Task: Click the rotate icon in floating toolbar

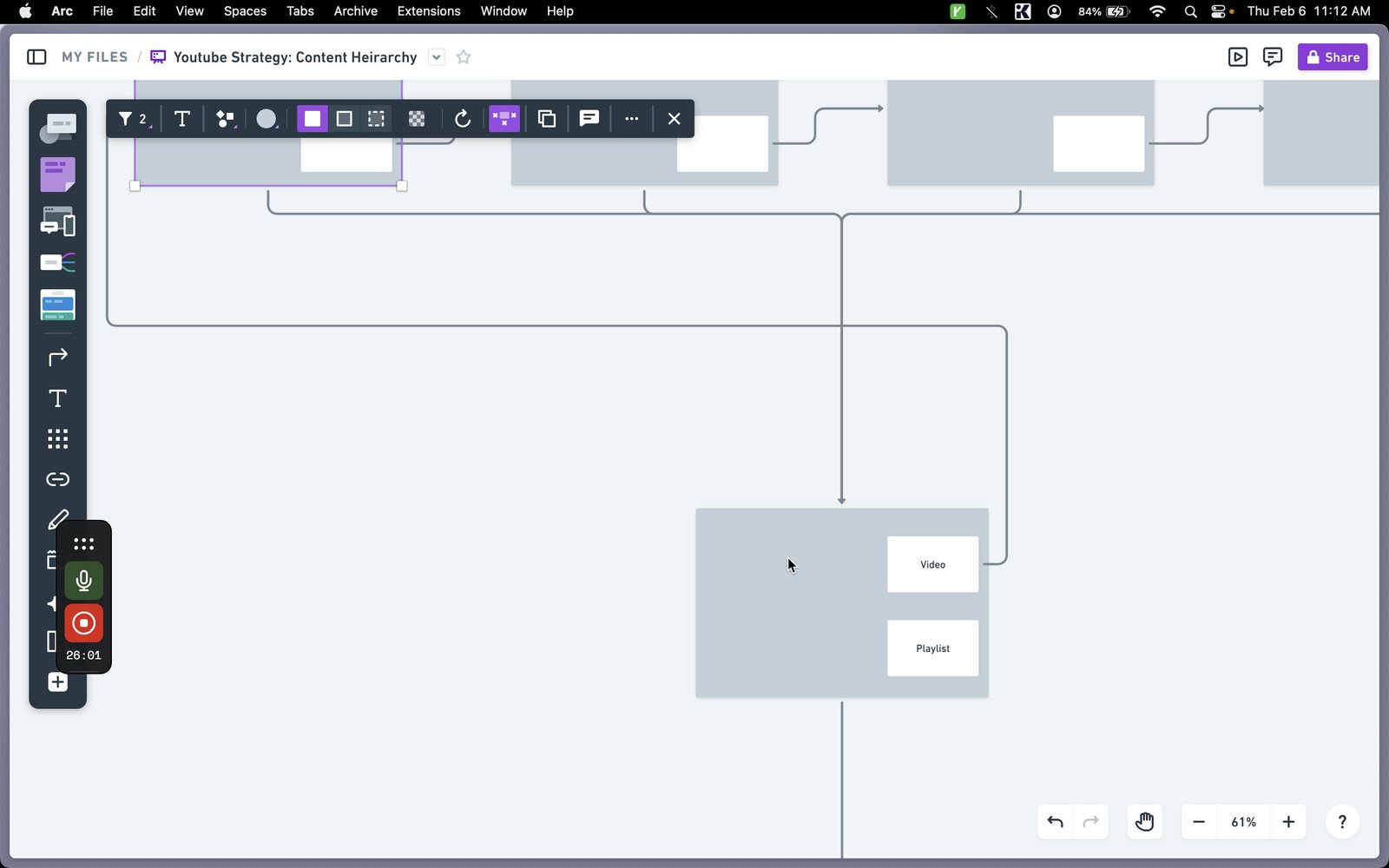Action: coord(463,119)
